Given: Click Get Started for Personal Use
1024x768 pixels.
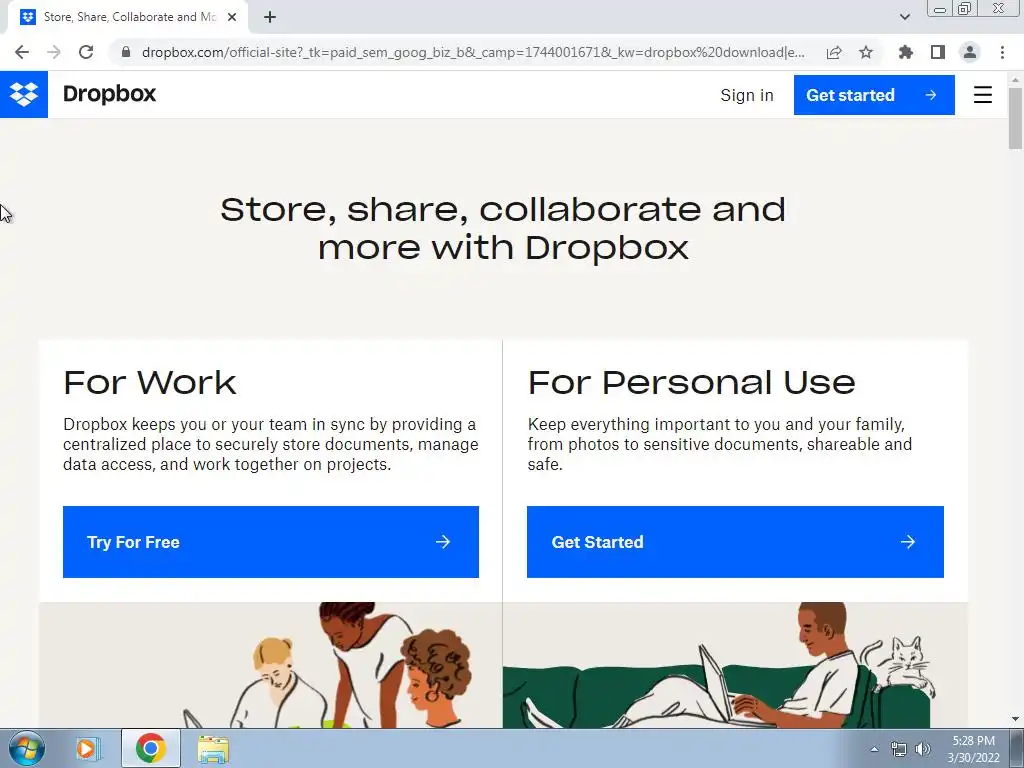Looking at the screenshot, I should pos(735,542).
